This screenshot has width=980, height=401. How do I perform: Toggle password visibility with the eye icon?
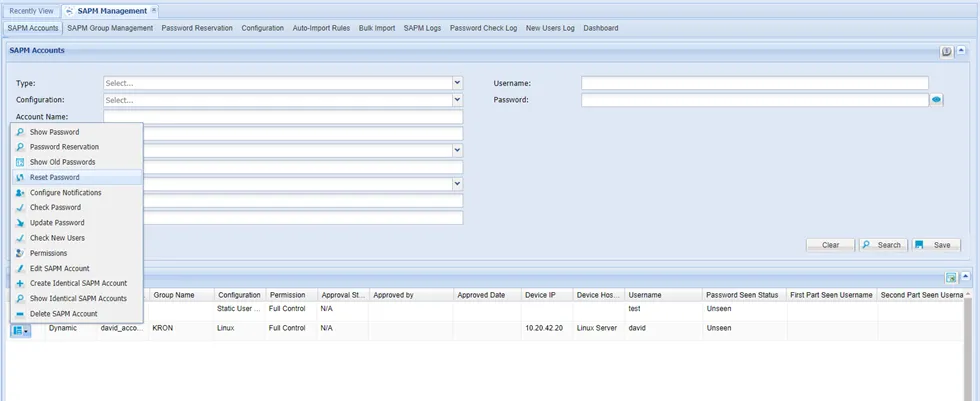coord(936,100)
